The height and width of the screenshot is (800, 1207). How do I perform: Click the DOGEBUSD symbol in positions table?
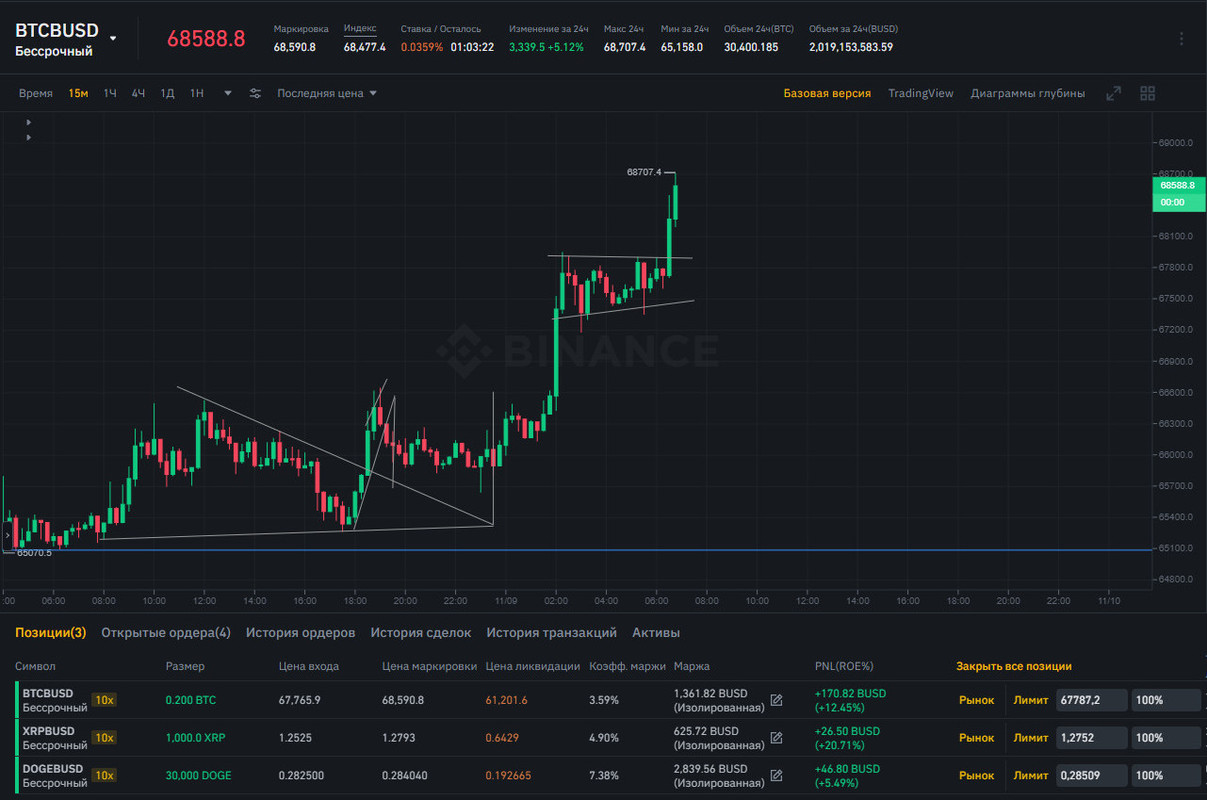pos(52,769)
